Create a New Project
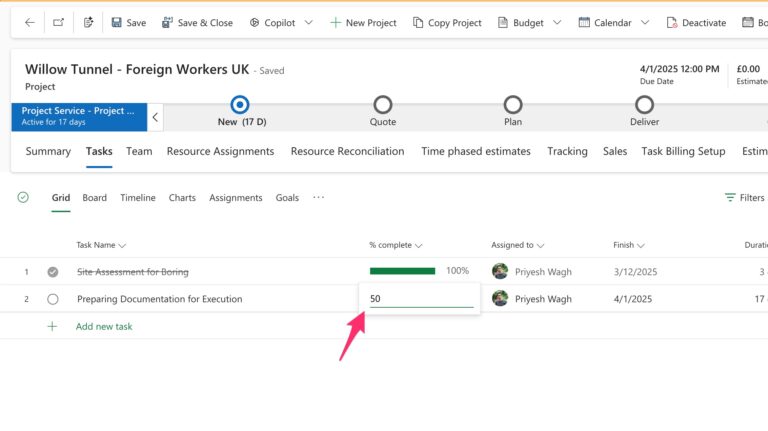768x431 pixels. point(363,22)
